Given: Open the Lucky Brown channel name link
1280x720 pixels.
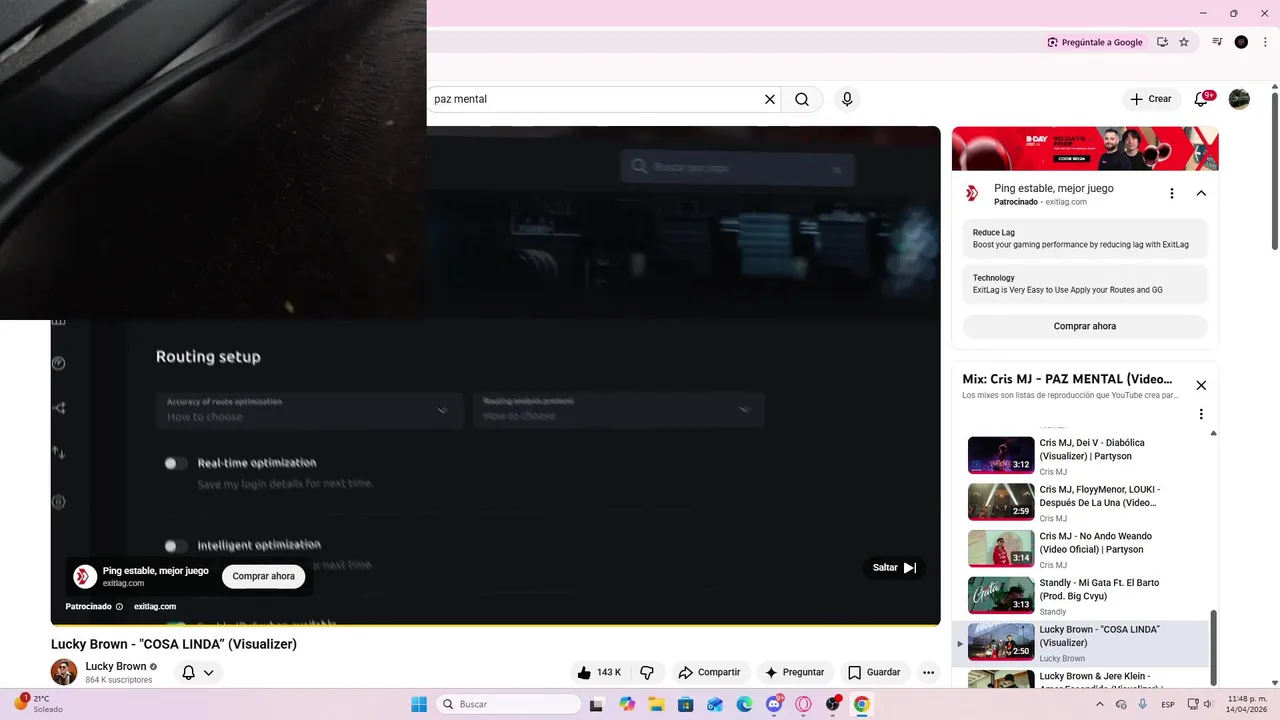Looking at the screenshot, I should (x=116, y=666).
